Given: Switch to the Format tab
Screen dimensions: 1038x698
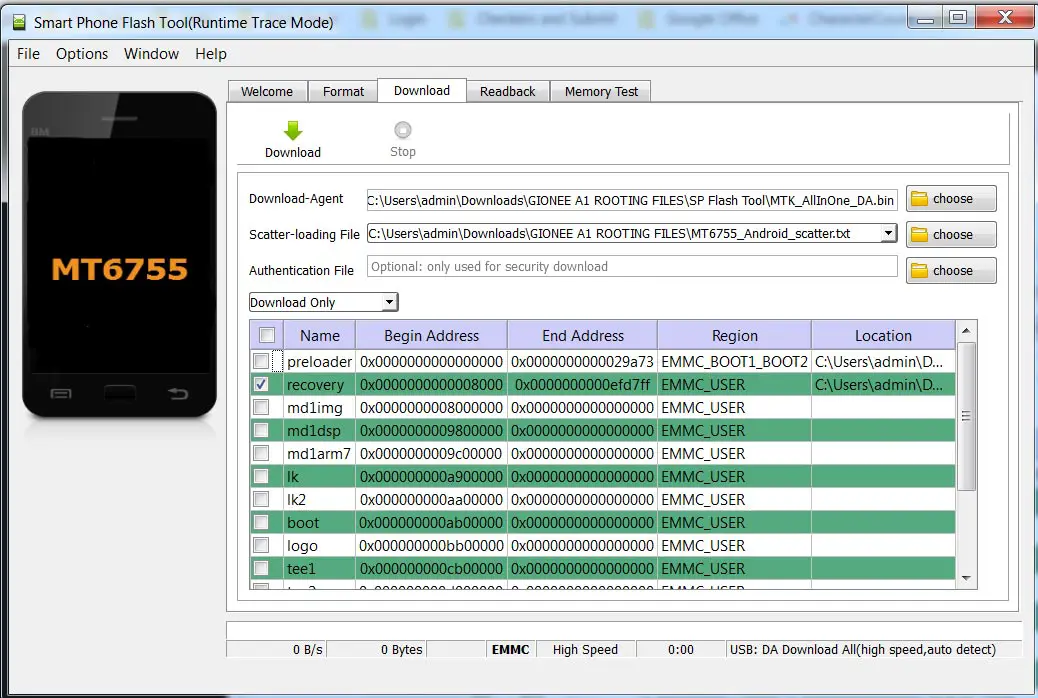Looking at the screenshot, I should (x=344, y=91).
